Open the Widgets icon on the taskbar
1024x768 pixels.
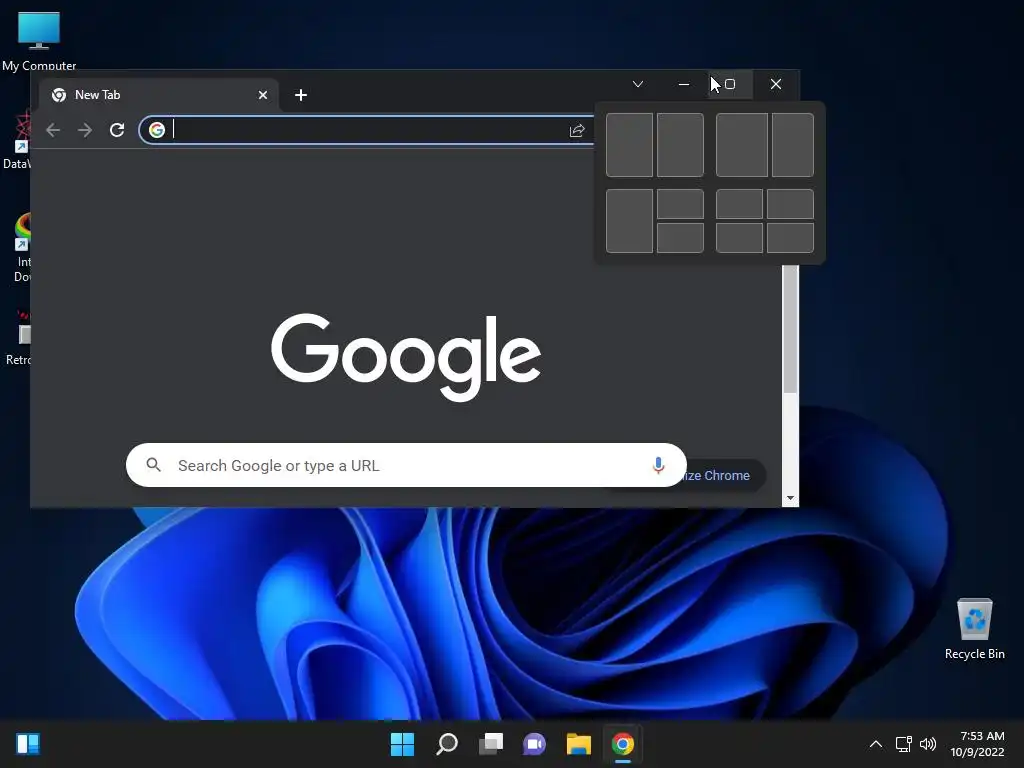pos(28,744)
